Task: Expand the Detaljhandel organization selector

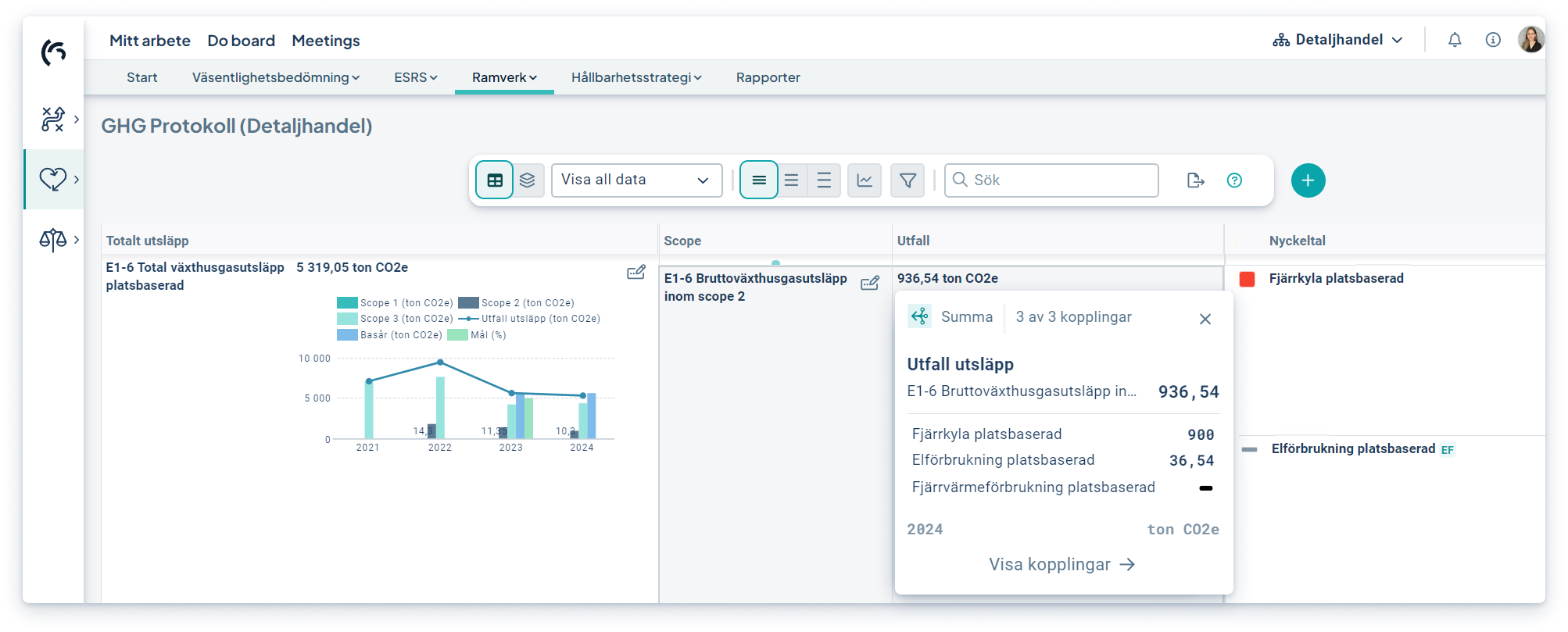Action: 1338,40
